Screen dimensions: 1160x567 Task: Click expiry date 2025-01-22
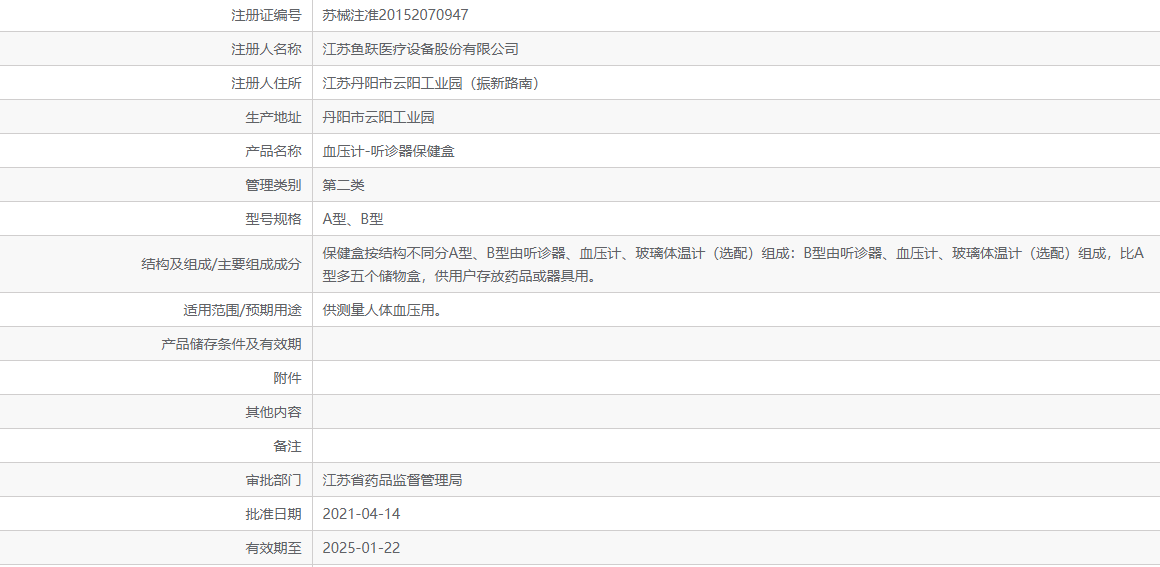[x=362, y=548]
